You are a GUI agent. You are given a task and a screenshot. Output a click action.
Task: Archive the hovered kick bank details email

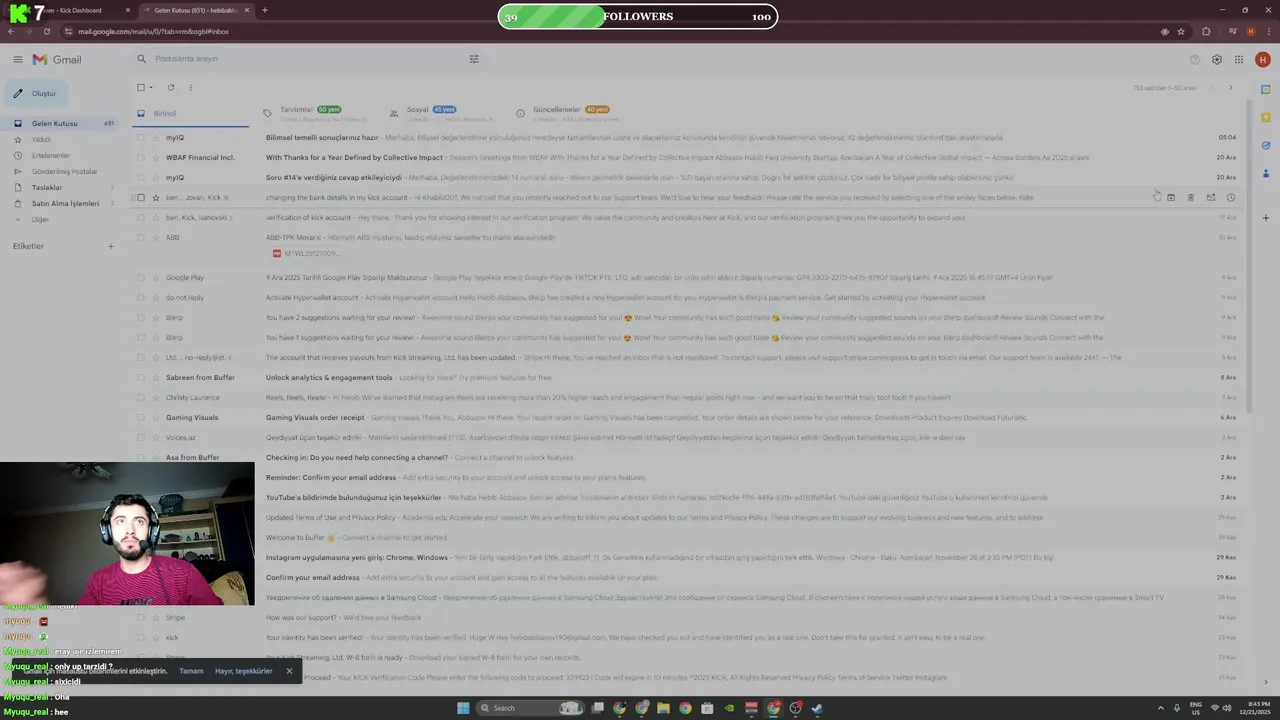tap(1171, 198)
